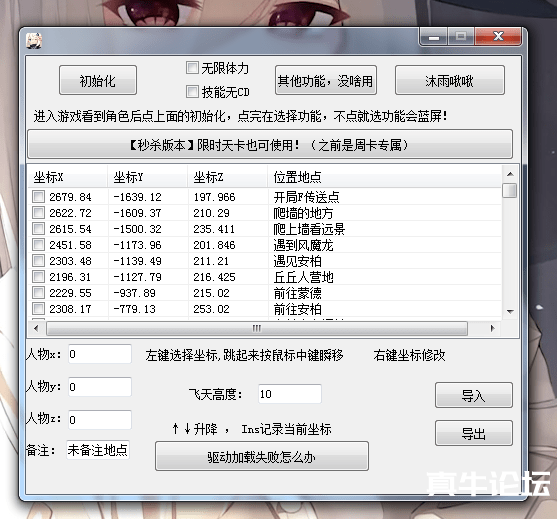557x519 pixels.
Task: Click the horizontal scroll left arrow
Action: click(36, 328)
